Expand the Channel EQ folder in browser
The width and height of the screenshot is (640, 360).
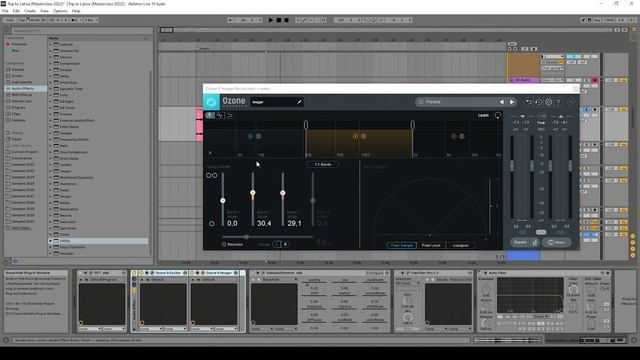pos(51,51)
